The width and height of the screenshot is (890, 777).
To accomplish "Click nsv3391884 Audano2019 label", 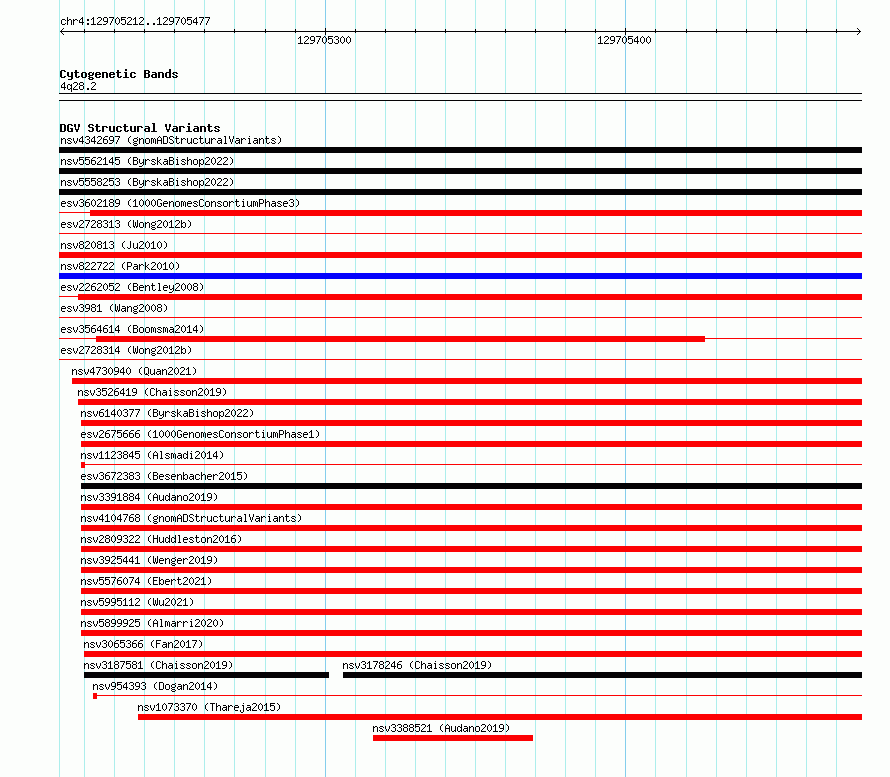I will (149, 497).
